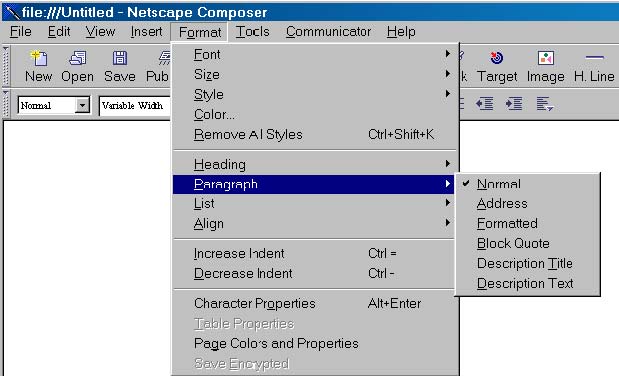Click the New document icon
The width and height of the screenshot is (619, 379).
(39, 58)
